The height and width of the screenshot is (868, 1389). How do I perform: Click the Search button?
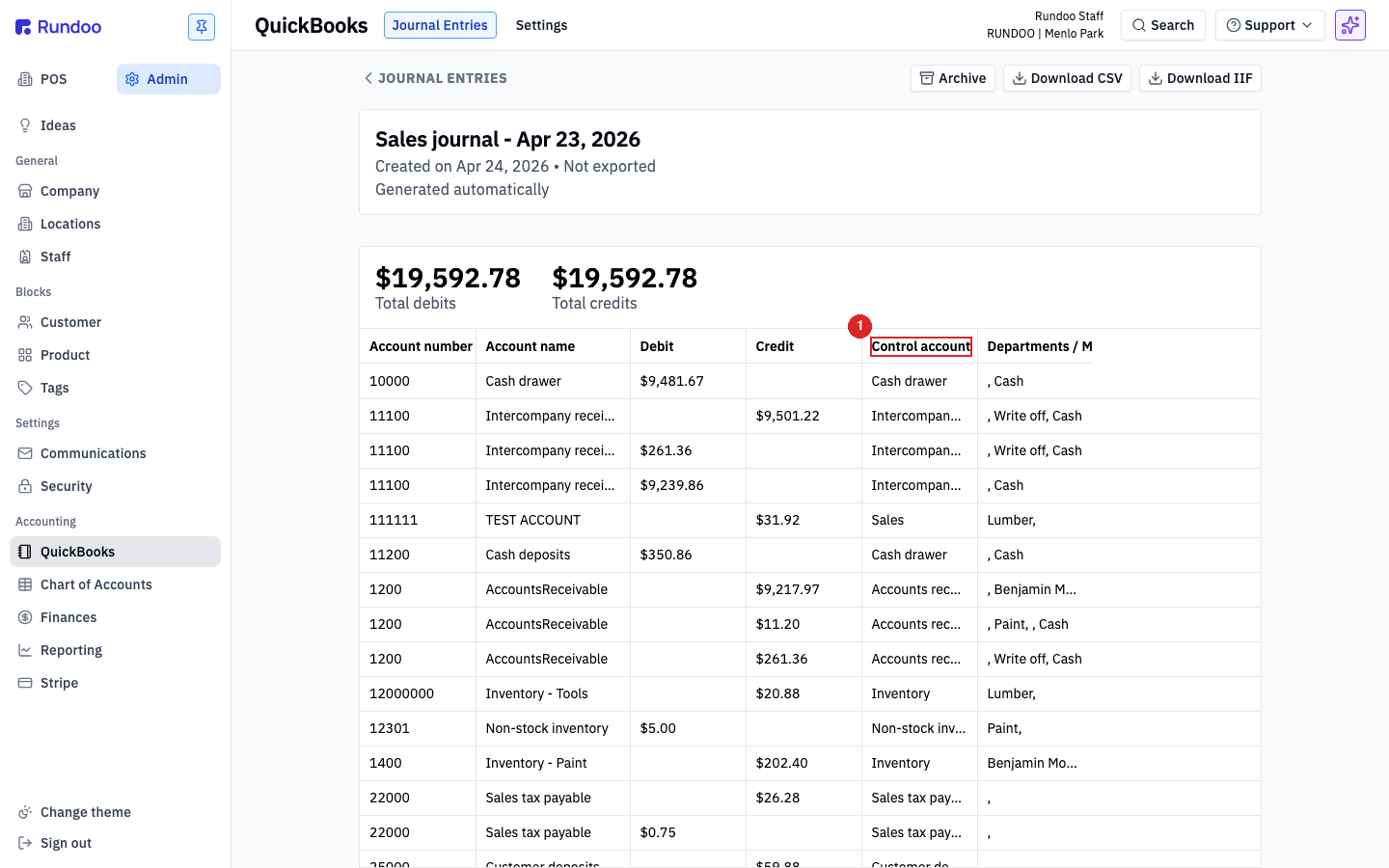point(1162,25)
